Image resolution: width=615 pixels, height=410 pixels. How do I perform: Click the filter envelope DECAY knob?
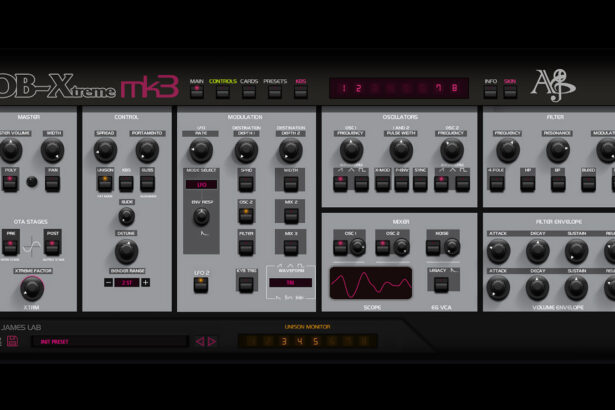point(537,251)
